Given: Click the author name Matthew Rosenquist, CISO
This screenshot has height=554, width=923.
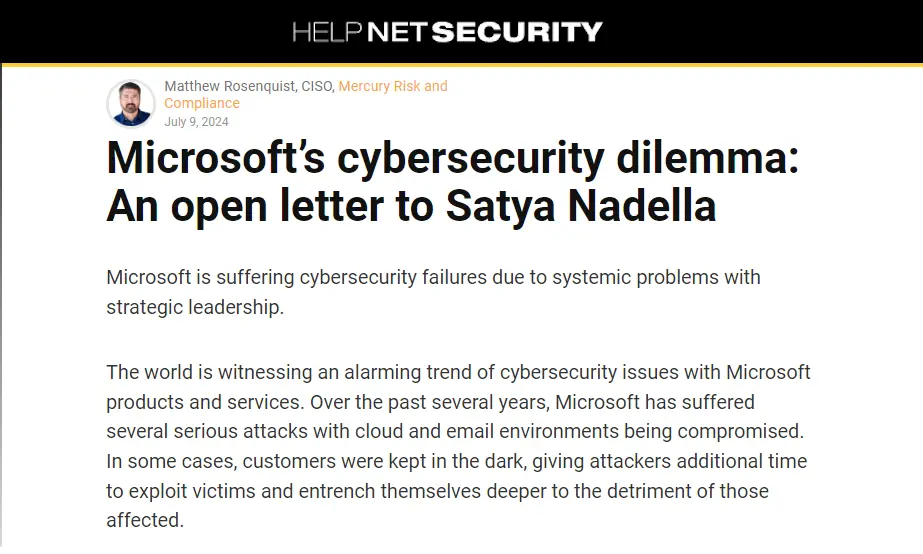Looking at the screenshot, I should [x=248, y=86].
